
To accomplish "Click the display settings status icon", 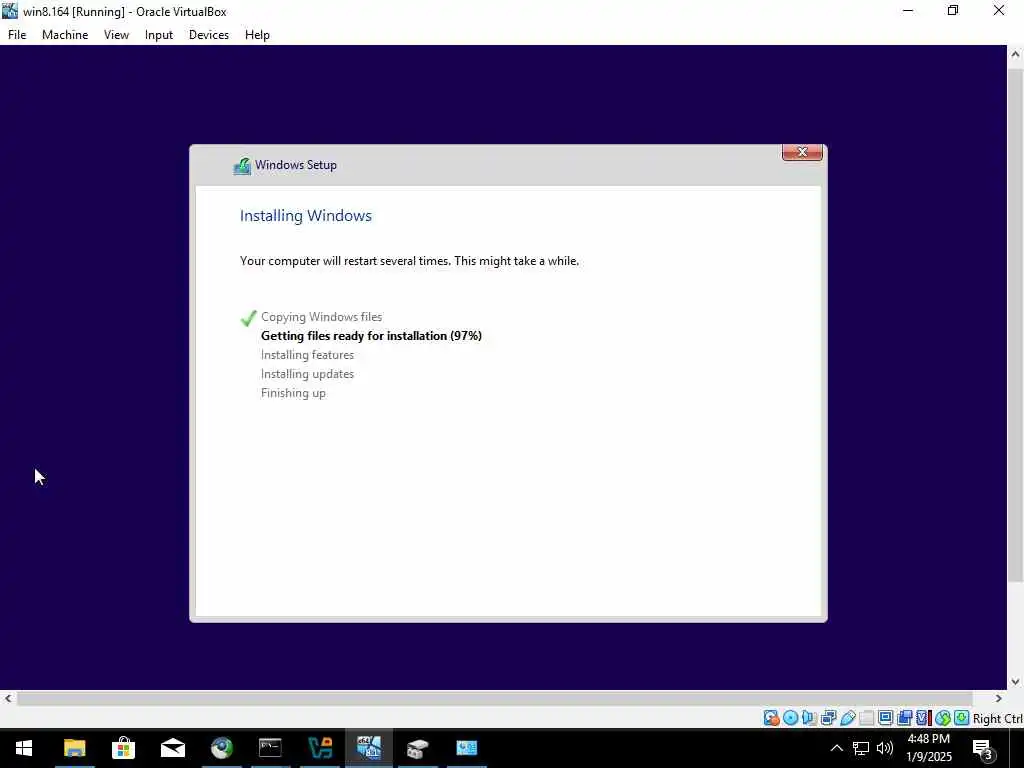I will pyautogui.click(x=886, y=718).
